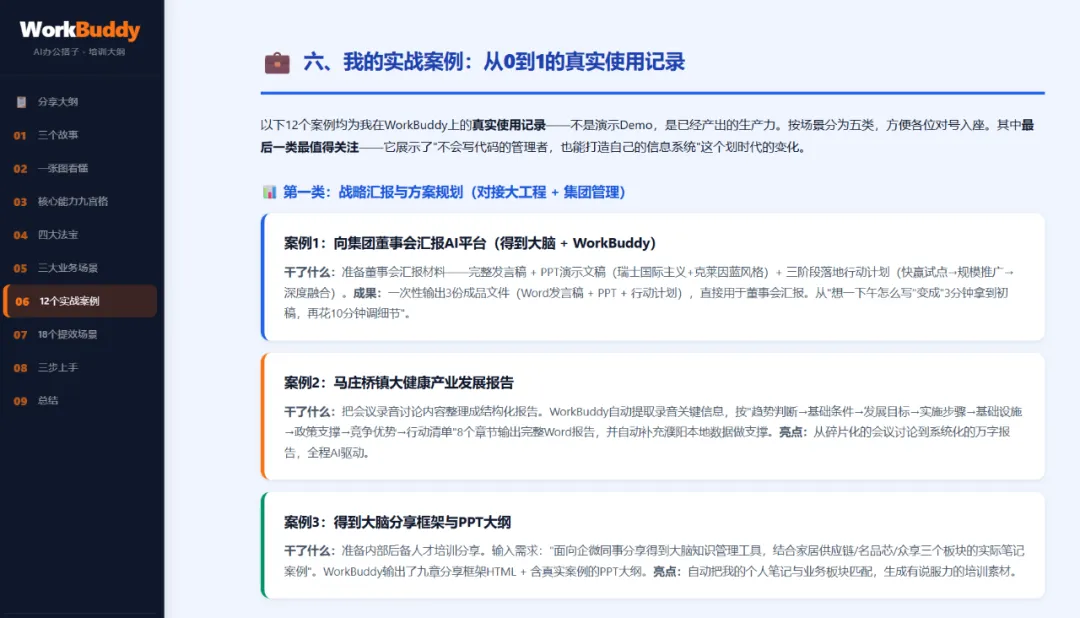Click the bar chart icon before 第一类

click(269, 192)
